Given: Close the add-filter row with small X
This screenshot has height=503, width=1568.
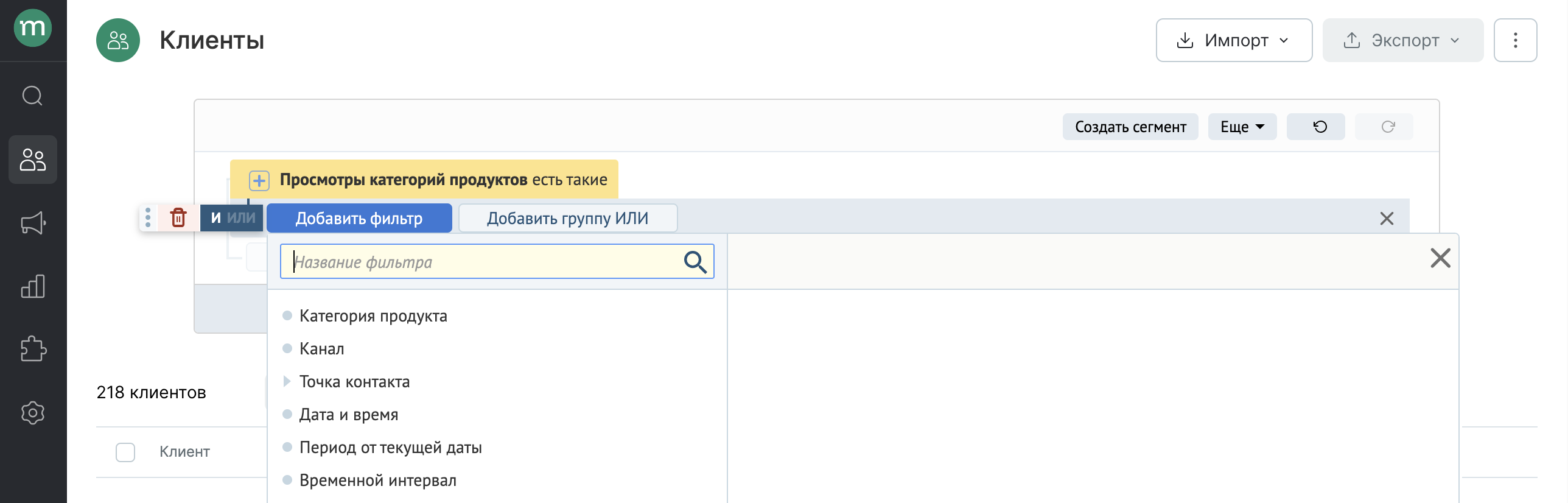Looking at the screenshot, I should point(1387,218).
